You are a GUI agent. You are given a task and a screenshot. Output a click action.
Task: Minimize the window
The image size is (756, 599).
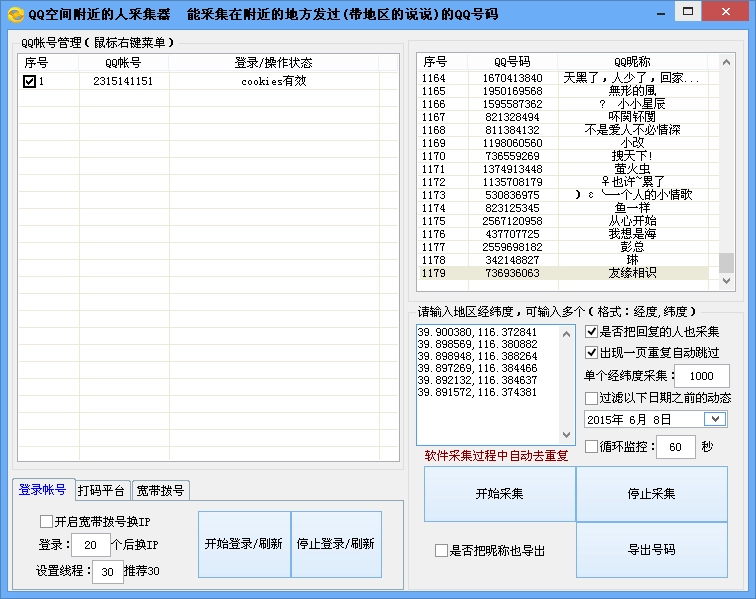(x=661, y=13)
